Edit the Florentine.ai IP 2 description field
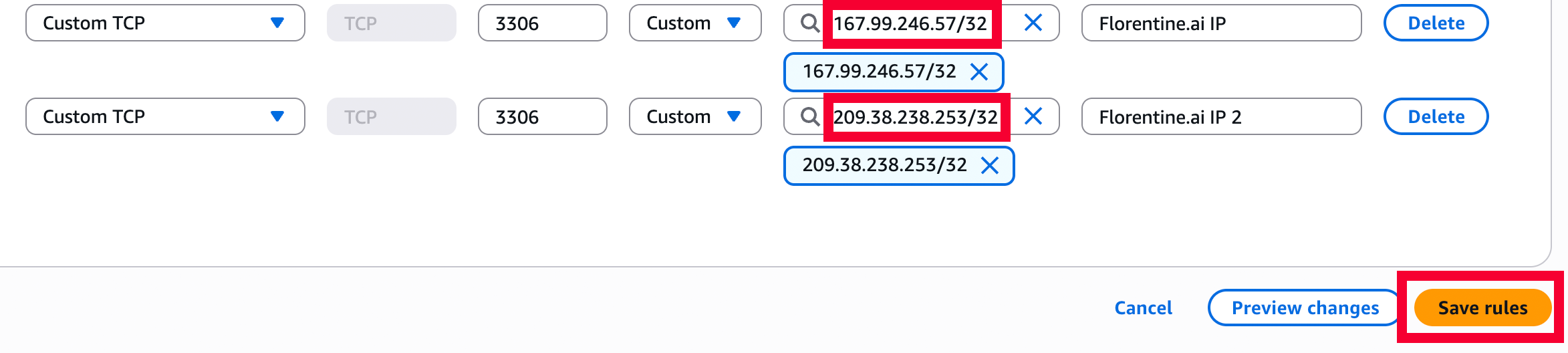The width and height of the screenshot is (1568, 353). (x=1220, y=117)
